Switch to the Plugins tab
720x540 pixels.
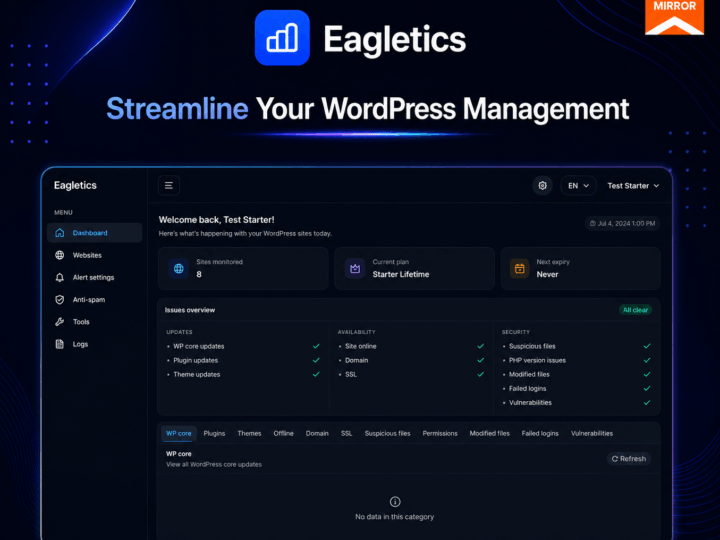pos(214,433)
